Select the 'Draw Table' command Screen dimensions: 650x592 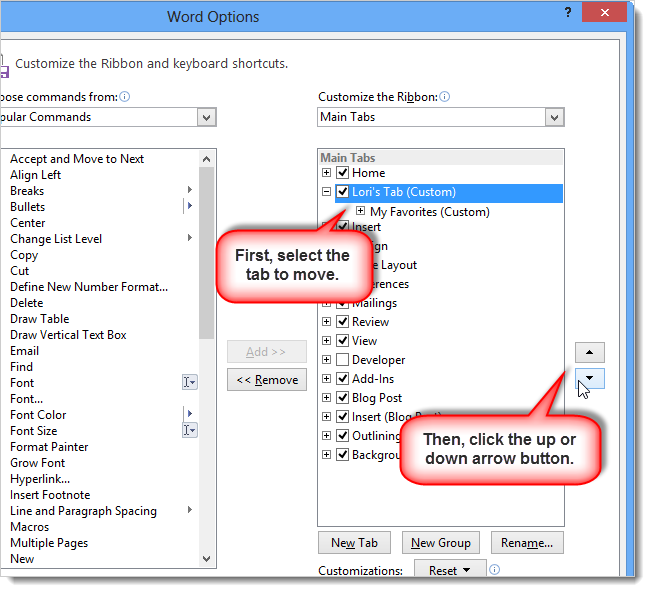pos(40,319)
